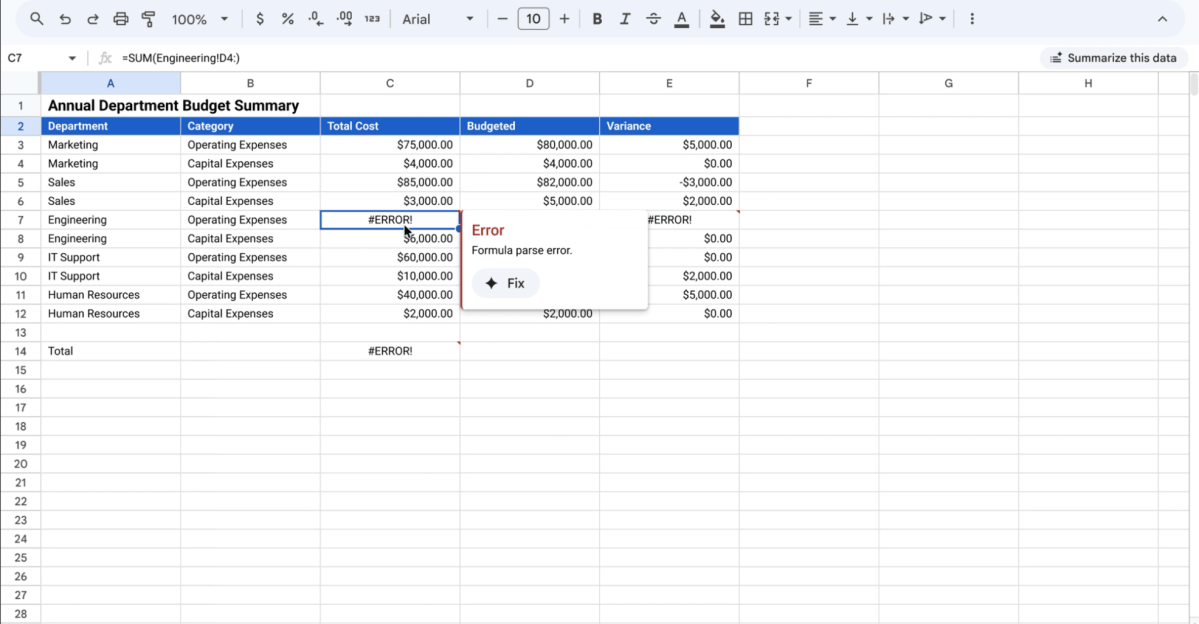Print the spreadsheet
This screenshot has height=624, width=1199.
(x=121, y=18)
